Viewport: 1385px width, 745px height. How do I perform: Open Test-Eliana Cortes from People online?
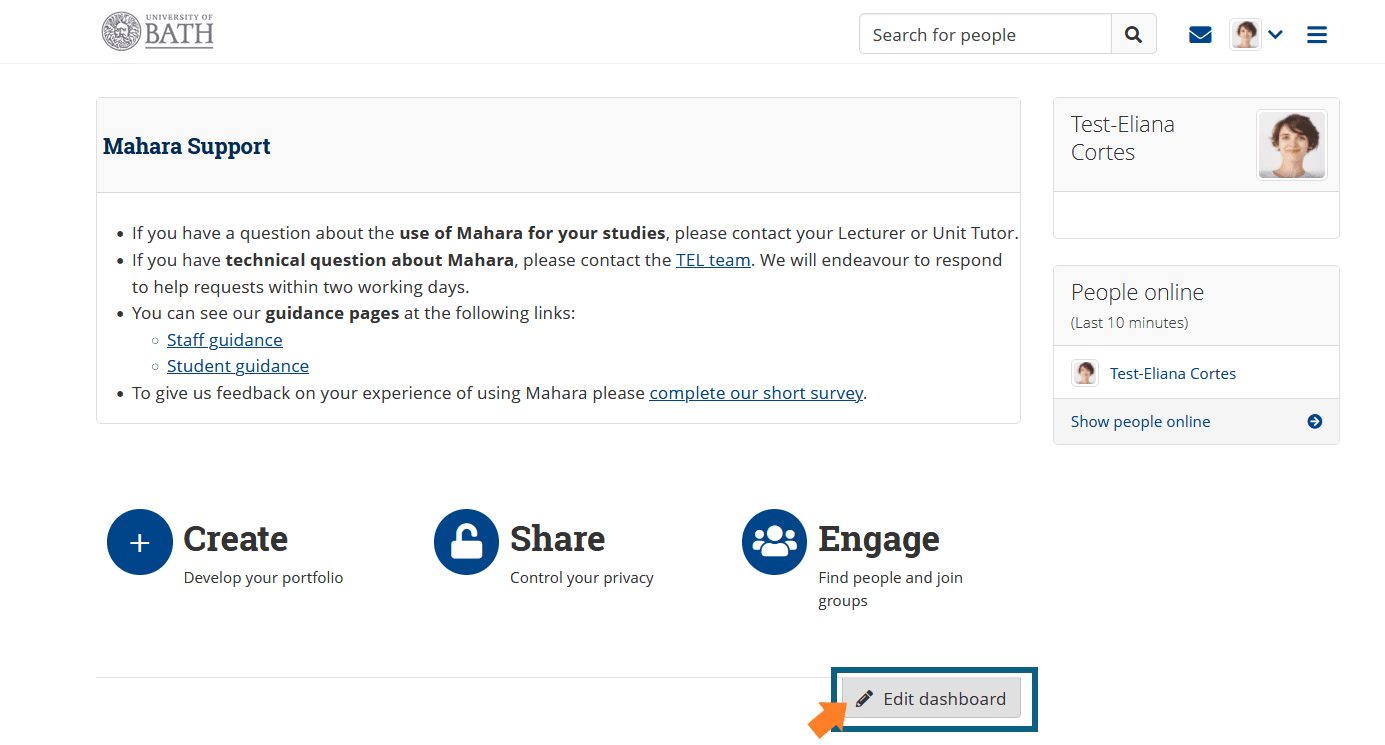tap(1172, 372)
